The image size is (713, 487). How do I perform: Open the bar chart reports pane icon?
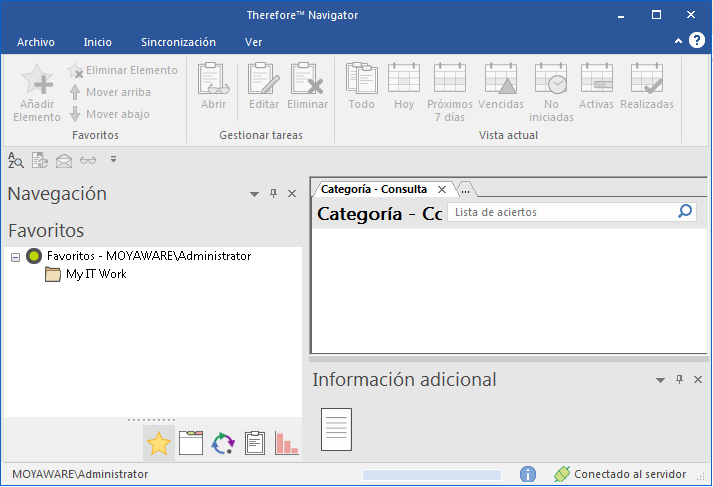(286, 443)
